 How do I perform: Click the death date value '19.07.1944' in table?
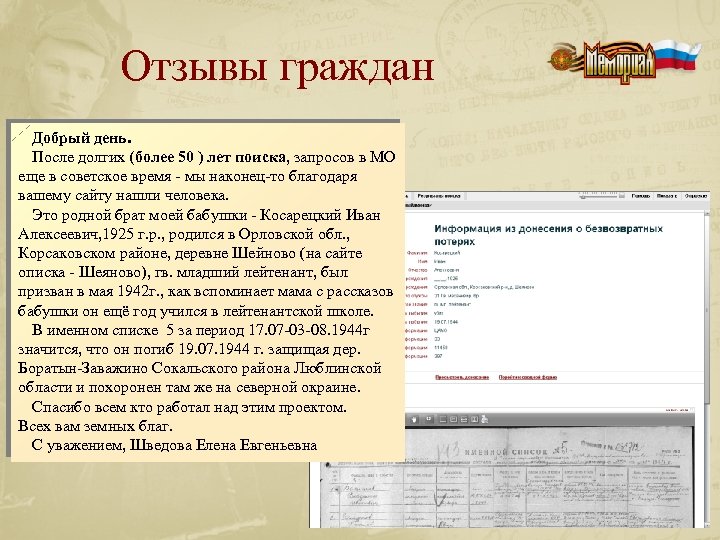click(x=446, y=322)
